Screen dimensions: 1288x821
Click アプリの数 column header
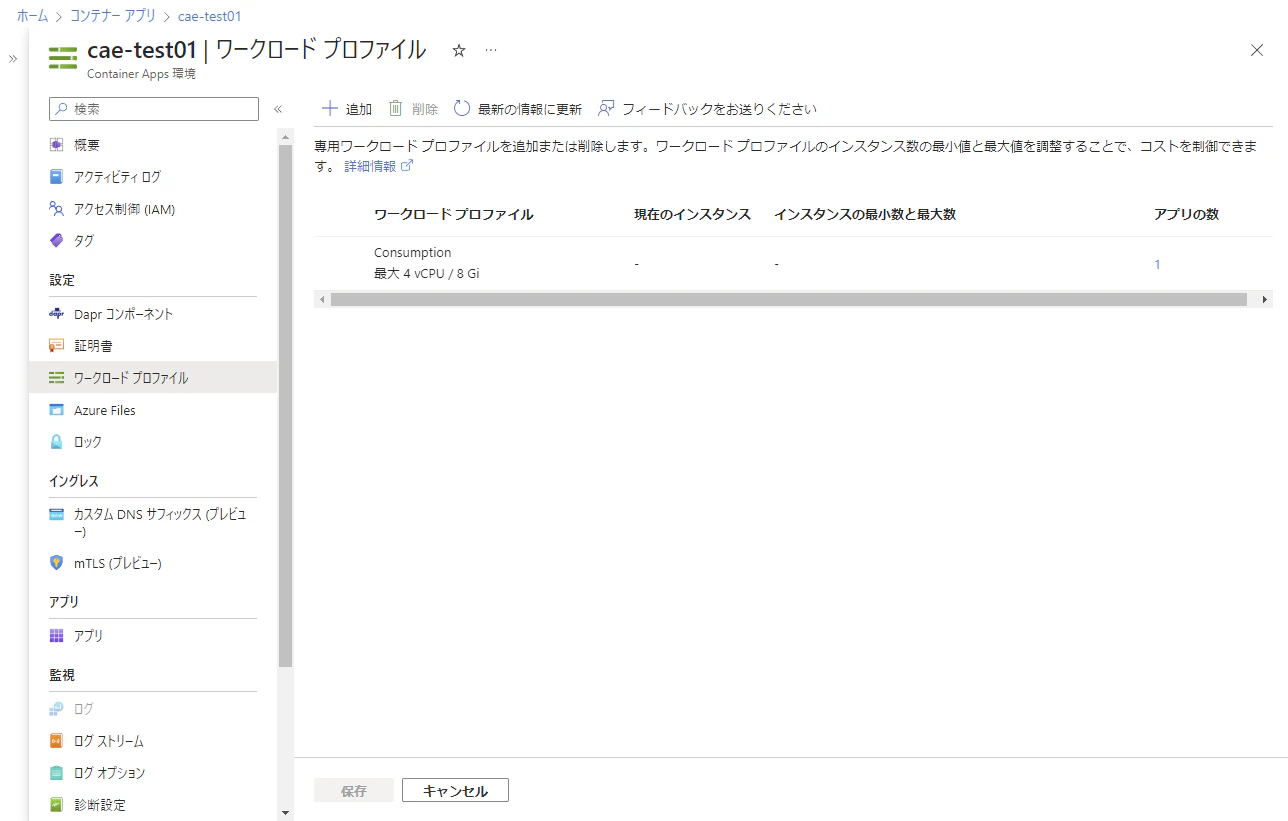pos(1186,214)
